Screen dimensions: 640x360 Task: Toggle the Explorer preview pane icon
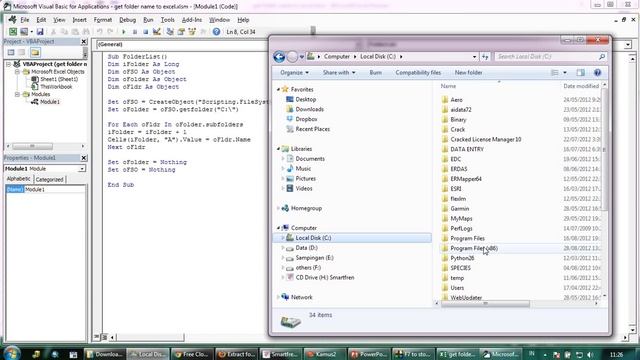[x=580, y=73]
